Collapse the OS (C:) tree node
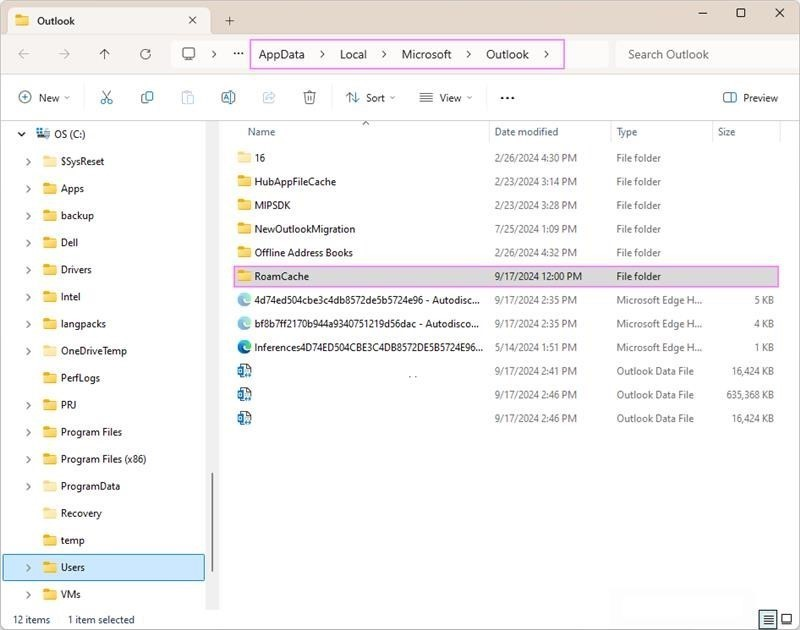This screenshot has width=800, height=630. click(x=21, y=134)
